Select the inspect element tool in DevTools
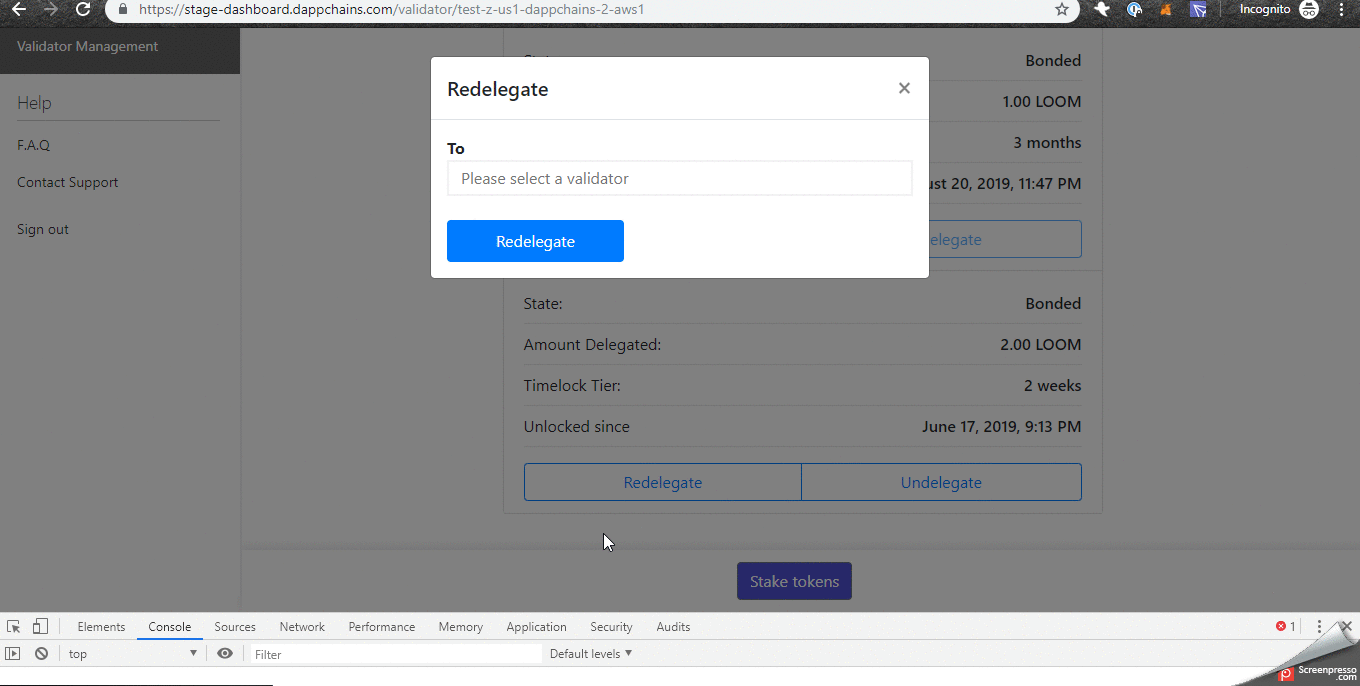This screenshot has height=686, width=1360. point(14,625)
